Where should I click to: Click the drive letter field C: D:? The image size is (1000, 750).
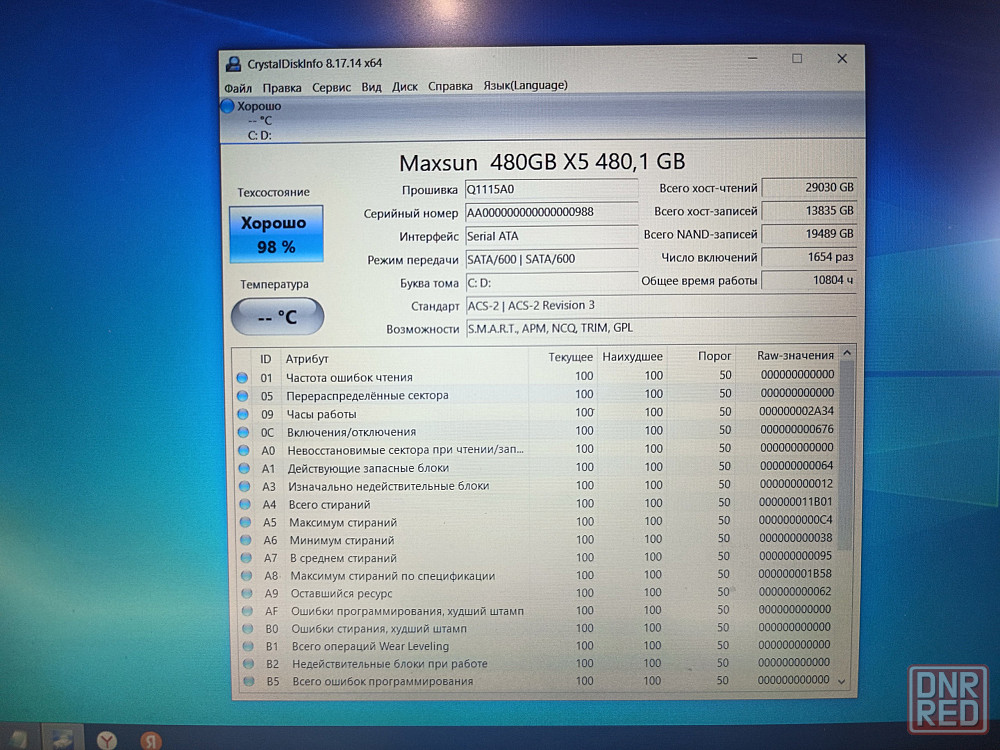coord(551,283)
